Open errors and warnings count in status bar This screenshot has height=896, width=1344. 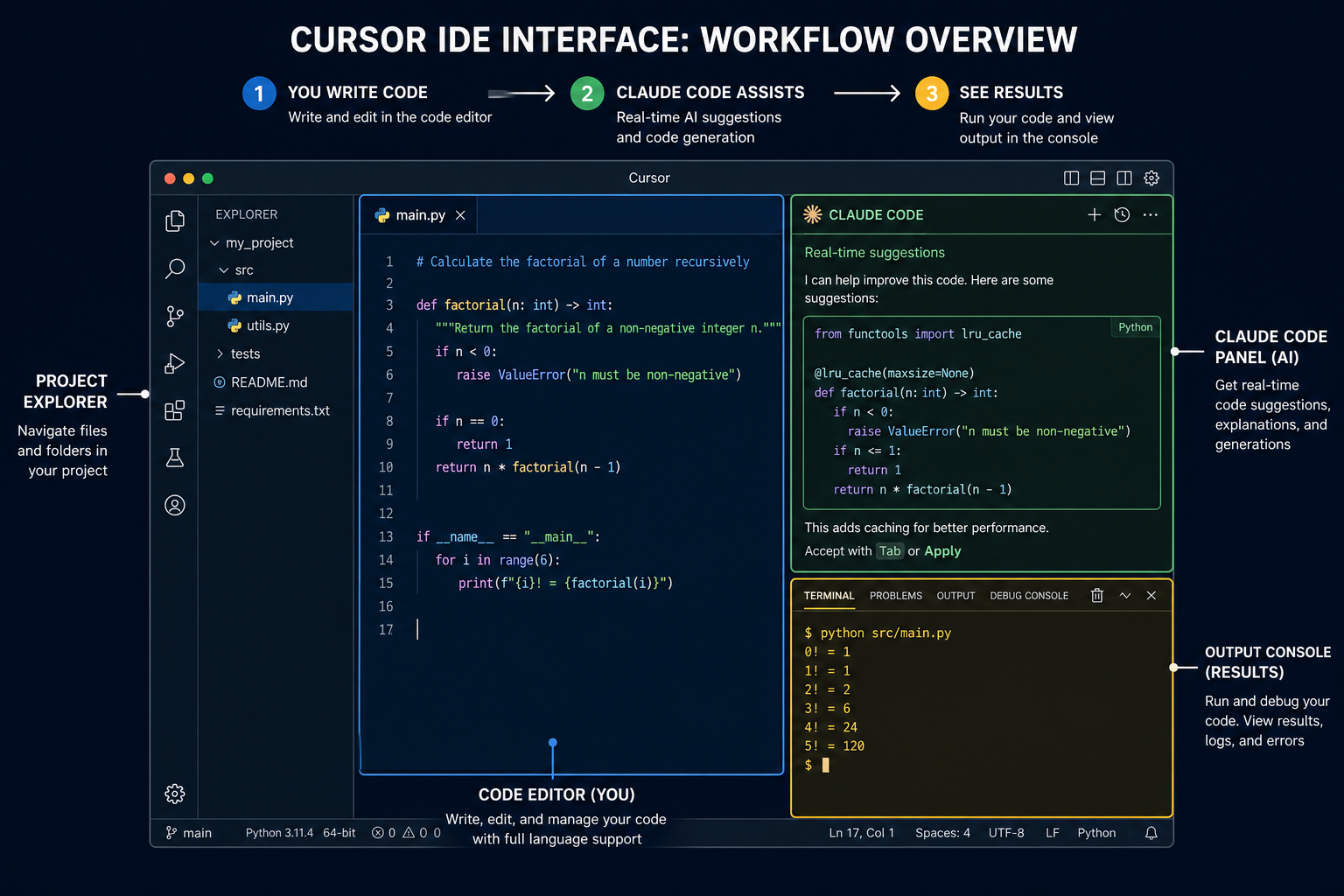click(x=406, y=833)
